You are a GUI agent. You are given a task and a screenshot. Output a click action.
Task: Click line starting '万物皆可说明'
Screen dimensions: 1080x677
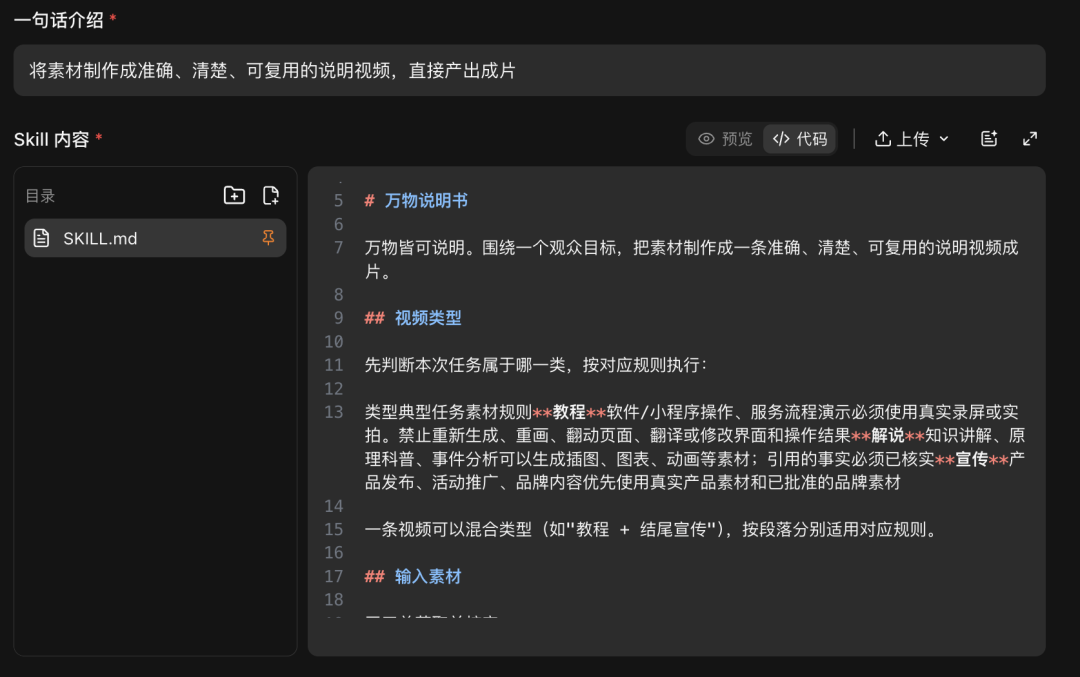pos(692,260)
